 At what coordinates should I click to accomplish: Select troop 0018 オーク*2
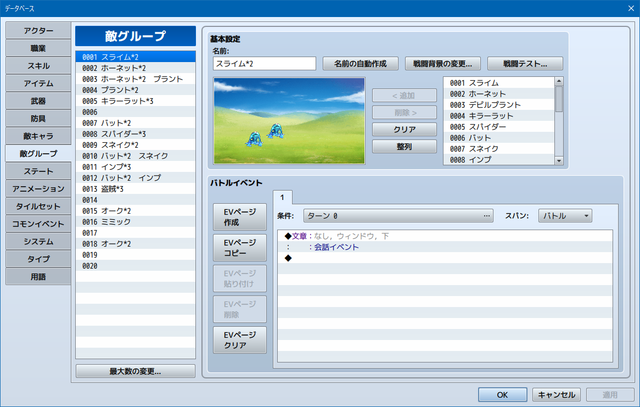[x=136, y=244]
